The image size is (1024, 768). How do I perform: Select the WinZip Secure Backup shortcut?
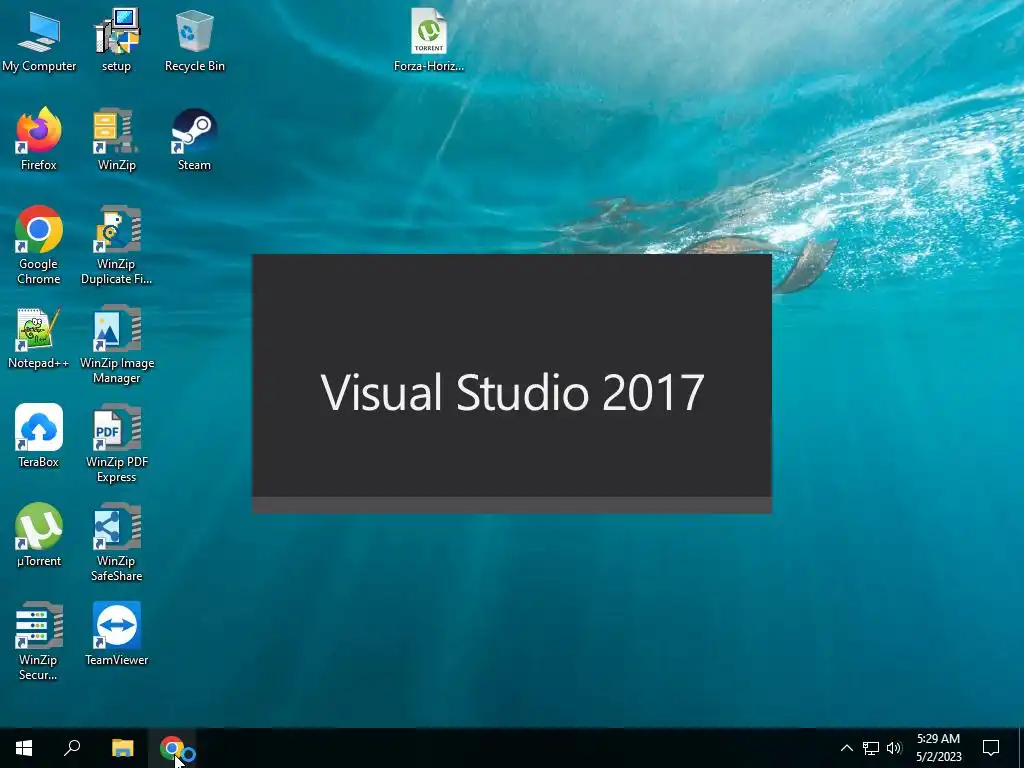(x=39, y=641)
